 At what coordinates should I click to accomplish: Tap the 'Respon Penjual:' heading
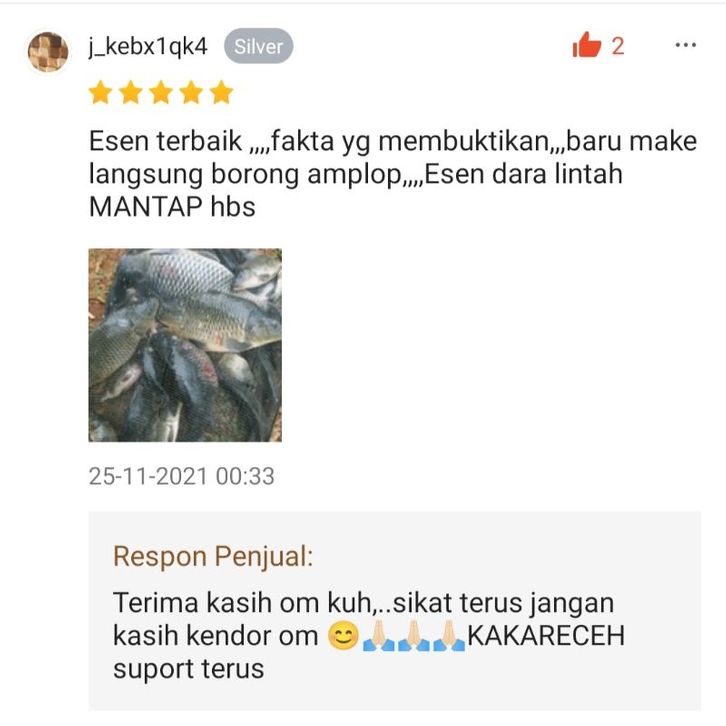[x=213, y=557]
